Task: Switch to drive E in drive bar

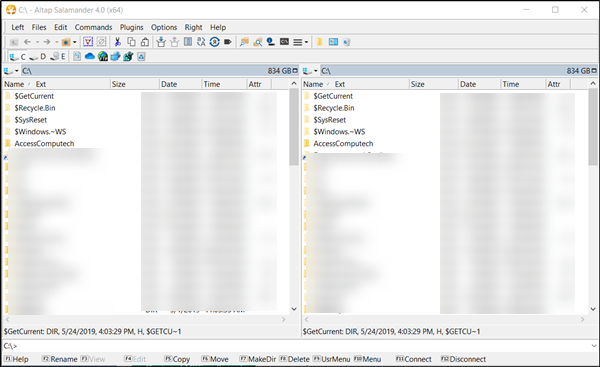Action: pos(58,57)
